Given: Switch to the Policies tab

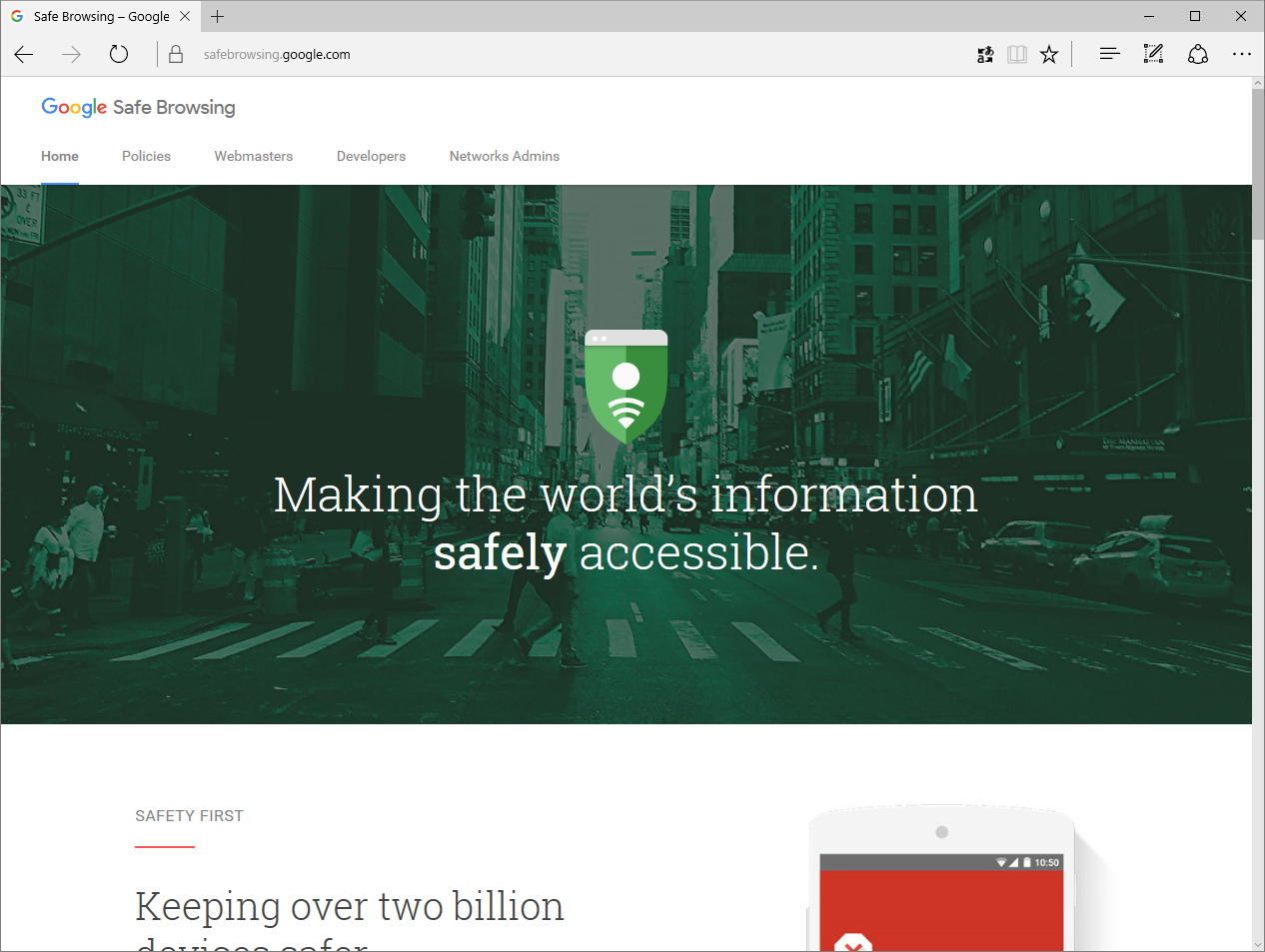Looking at the screenshot, I should tap(146, 156).
